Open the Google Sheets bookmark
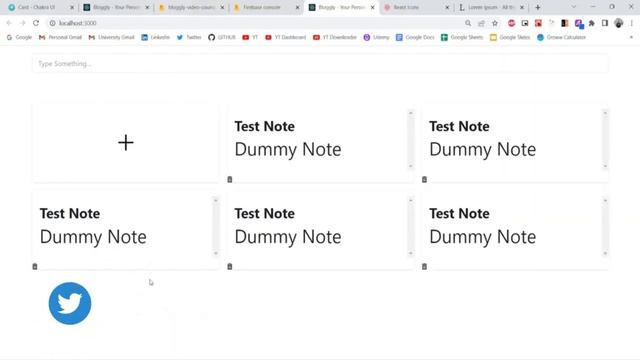The image size is (640, 360). tap(462, 37)
